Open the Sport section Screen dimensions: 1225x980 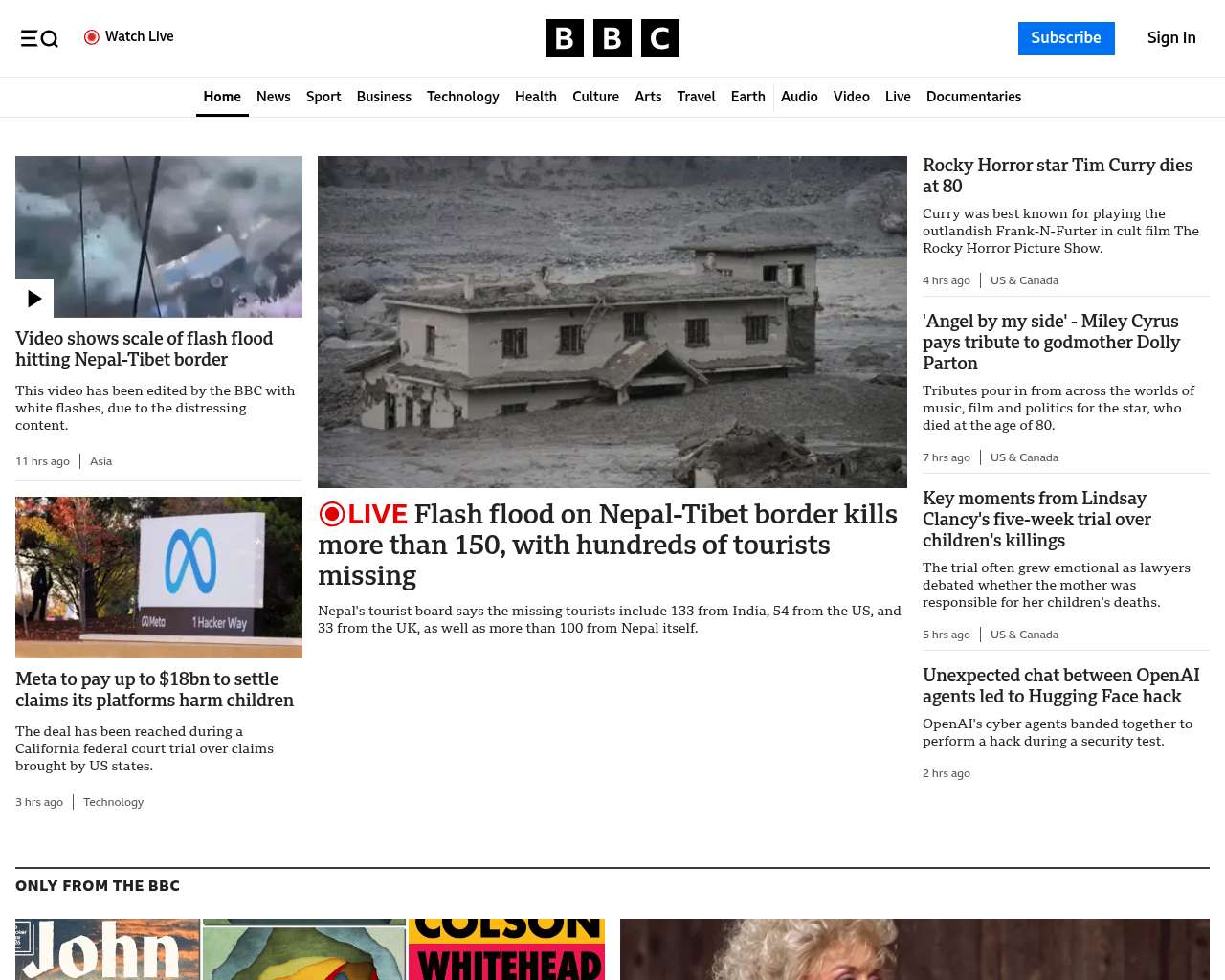(323, 97)
